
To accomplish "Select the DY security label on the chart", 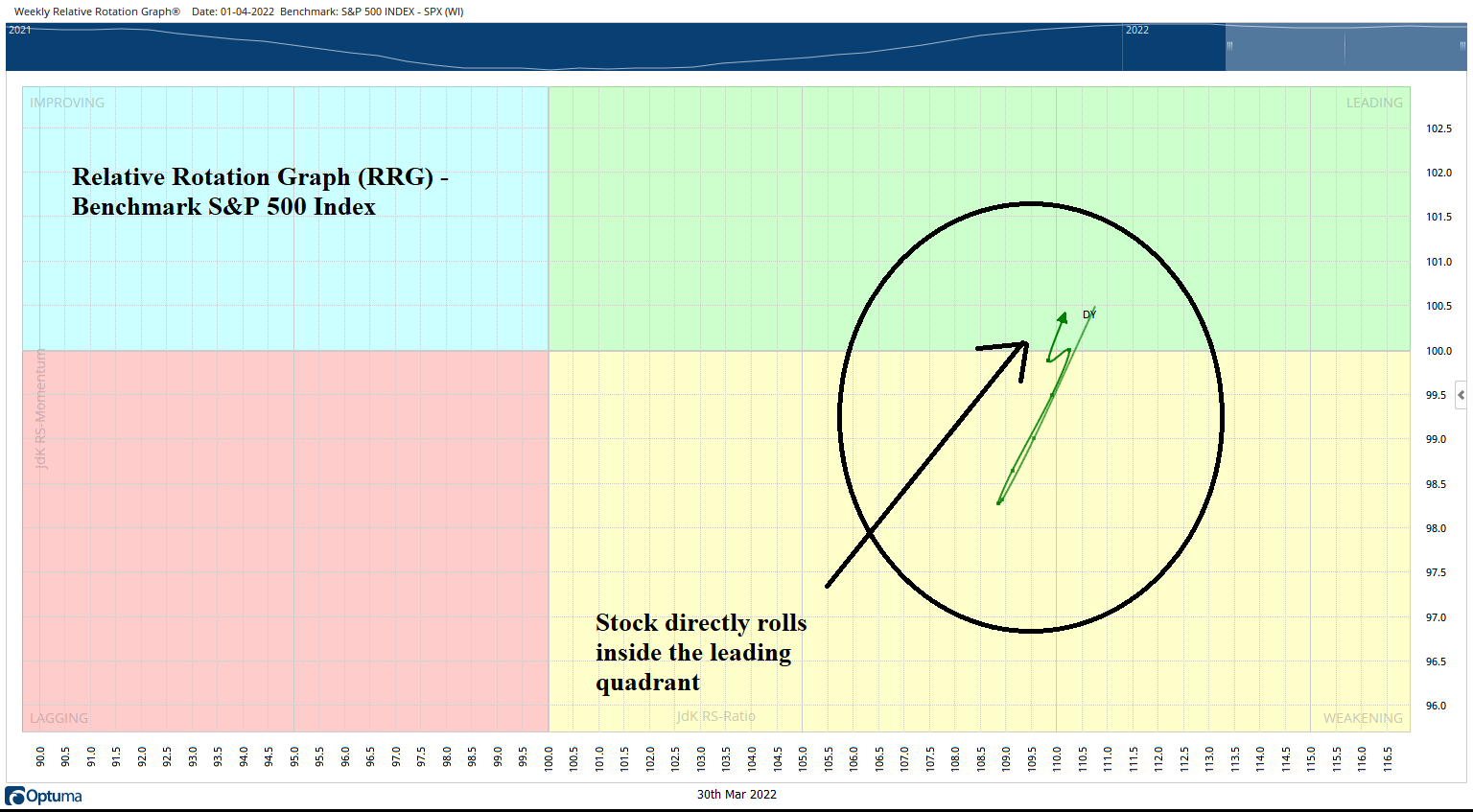I will (1088, 313).
